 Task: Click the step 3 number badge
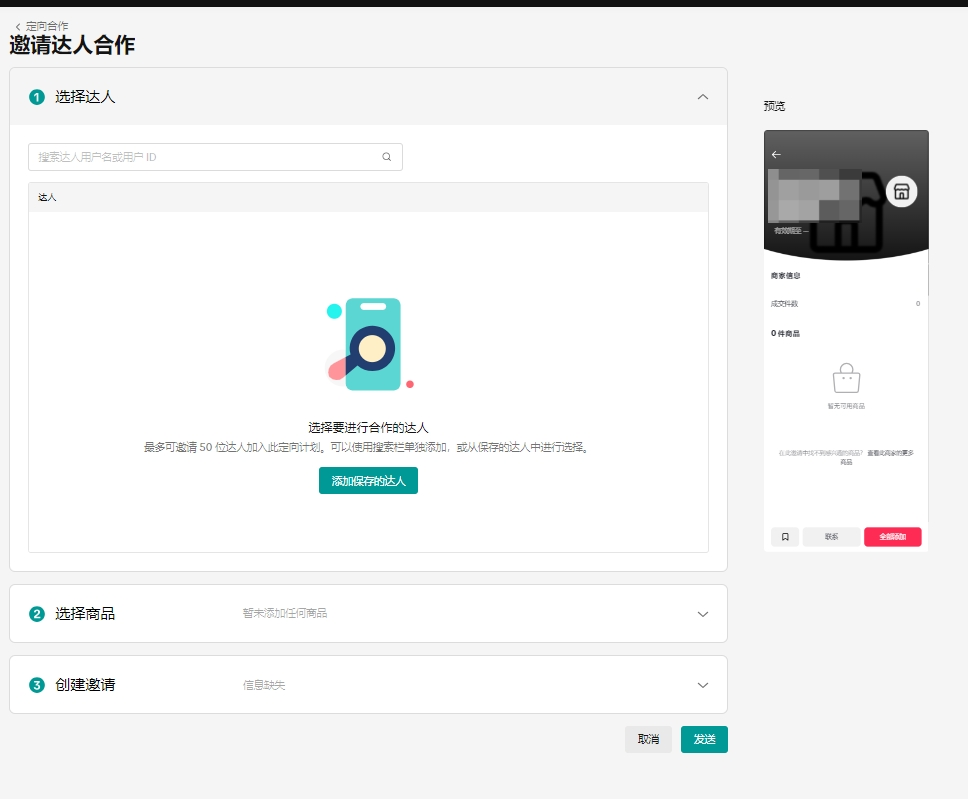pos(37,685)
